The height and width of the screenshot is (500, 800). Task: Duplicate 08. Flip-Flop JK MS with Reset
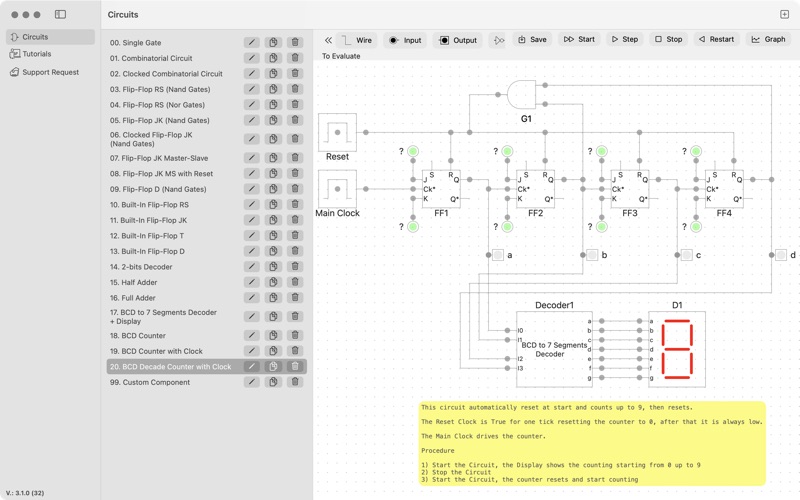pyautogui.click(x=273, y=173)
